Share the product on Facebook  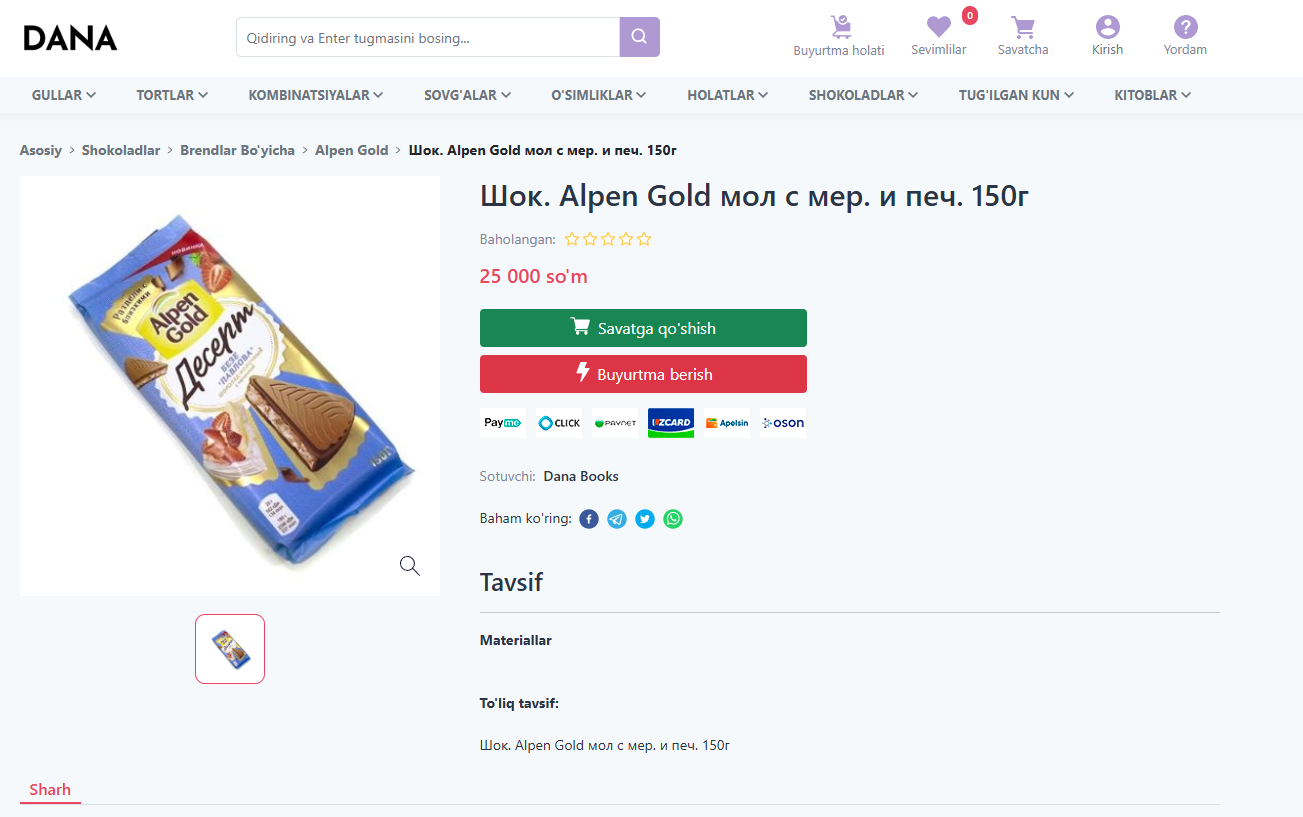[x=589, y=519]
